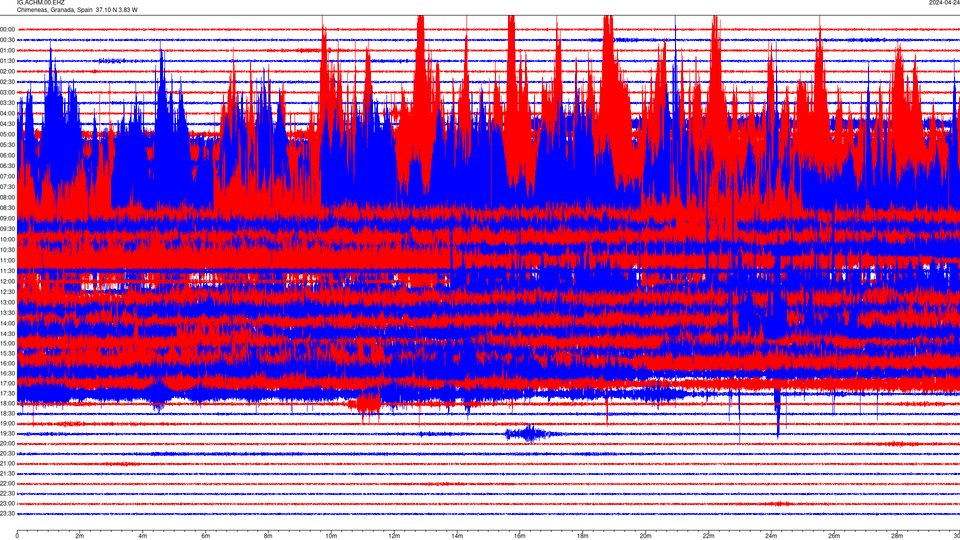The width and height of the screenshot is (960, 540).
Task: Select the 07:30 time row label
Action: click(x=7, y=187)
